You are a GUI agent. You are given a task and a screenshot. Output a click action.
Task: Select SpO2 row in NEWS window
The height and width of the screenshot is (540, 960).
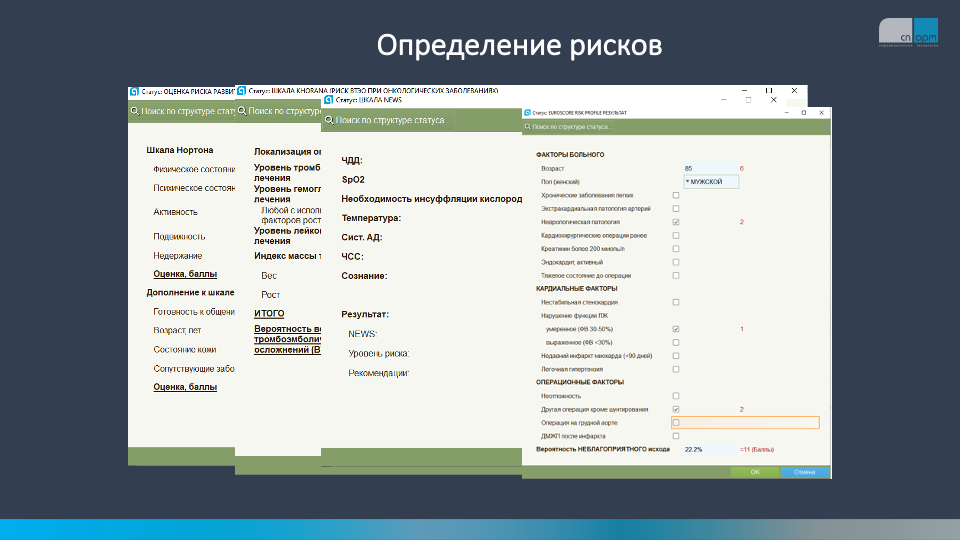click(353, 179)
